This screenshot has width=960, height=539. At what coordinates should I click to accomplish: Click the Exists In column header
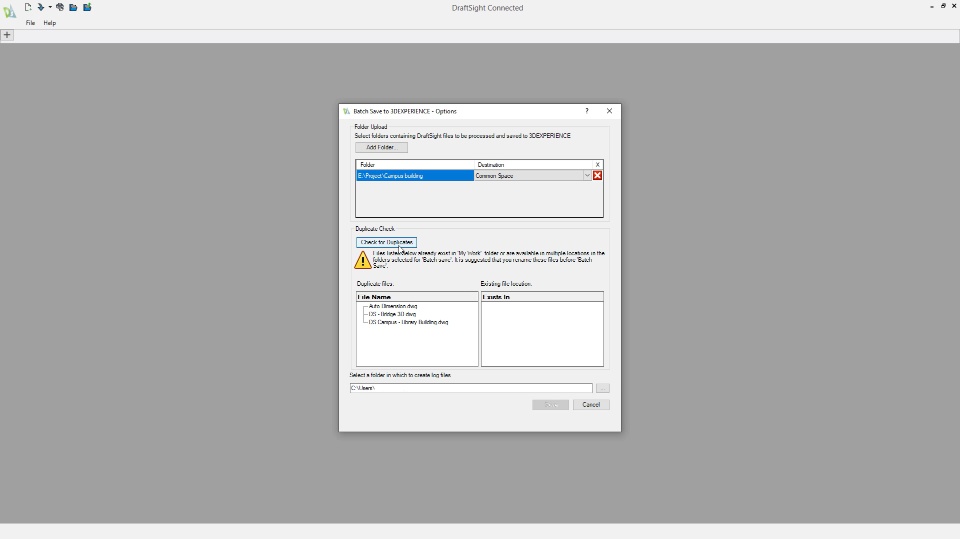click(x=542, y=297)
